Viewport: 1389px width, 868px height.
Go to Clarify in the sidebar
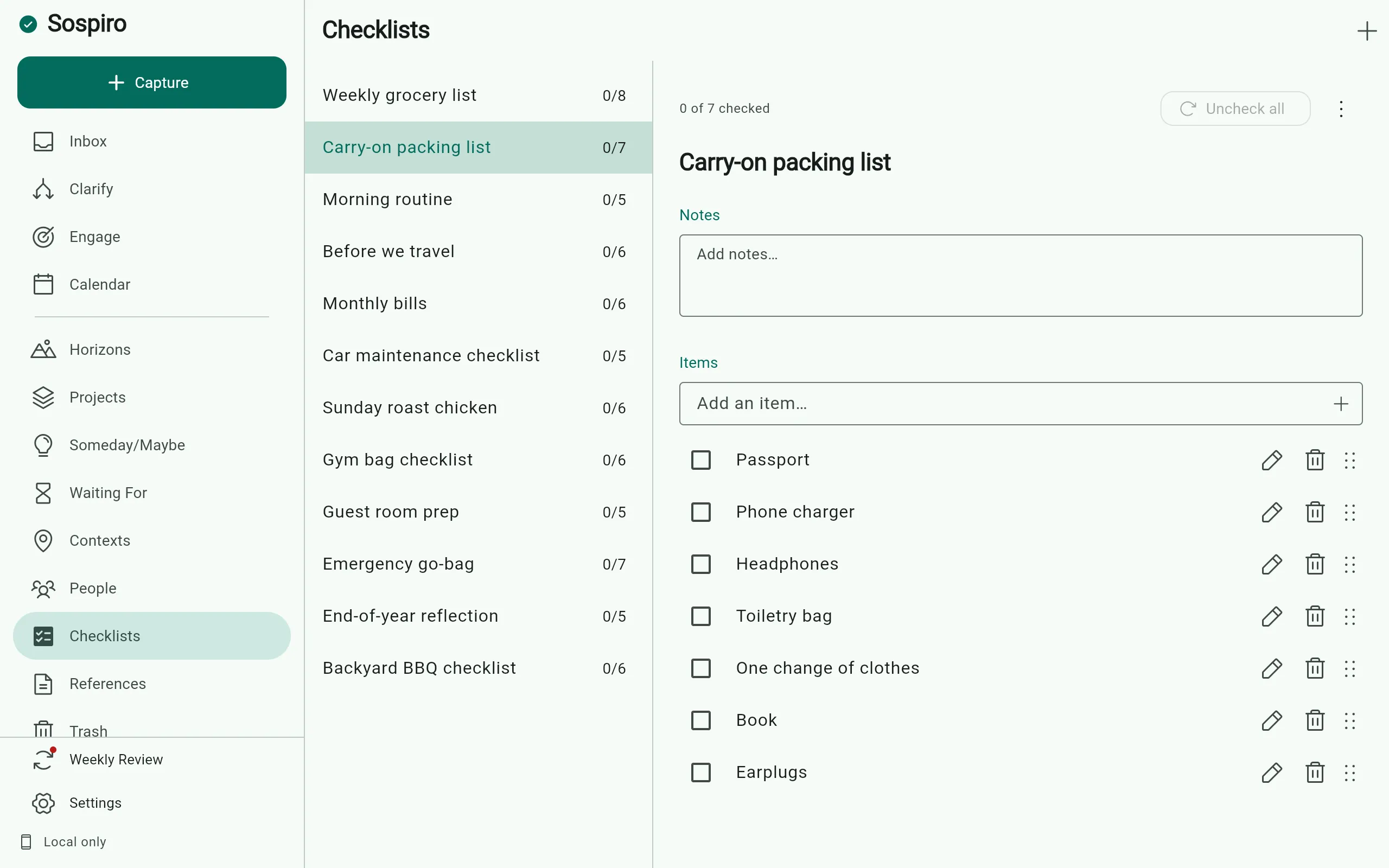pos(151,189)
